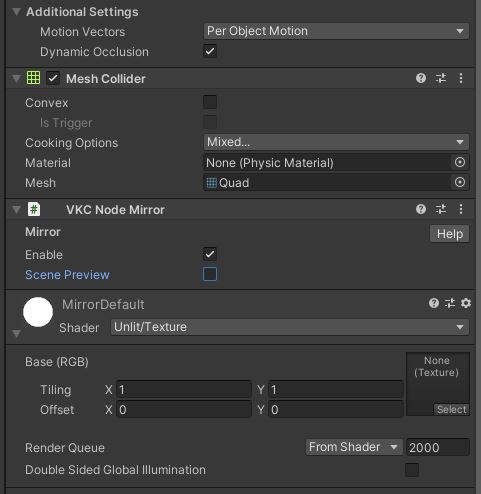
Task: Toggle Dynamic Occlusion checkbox
Action: pos(210,51)
